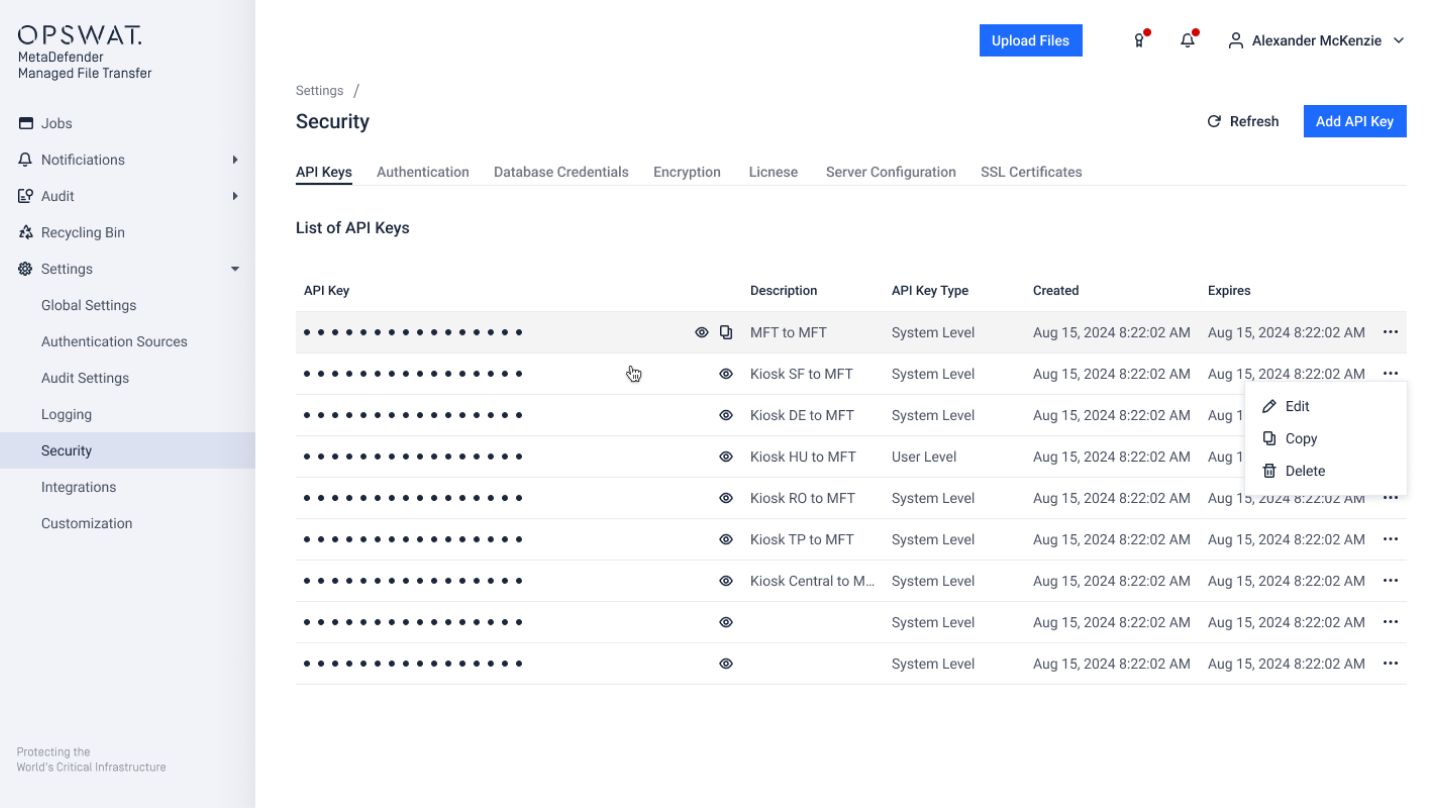
Task: Reveal the Kiosk SF to MFT API key
Action: point(726,373)
